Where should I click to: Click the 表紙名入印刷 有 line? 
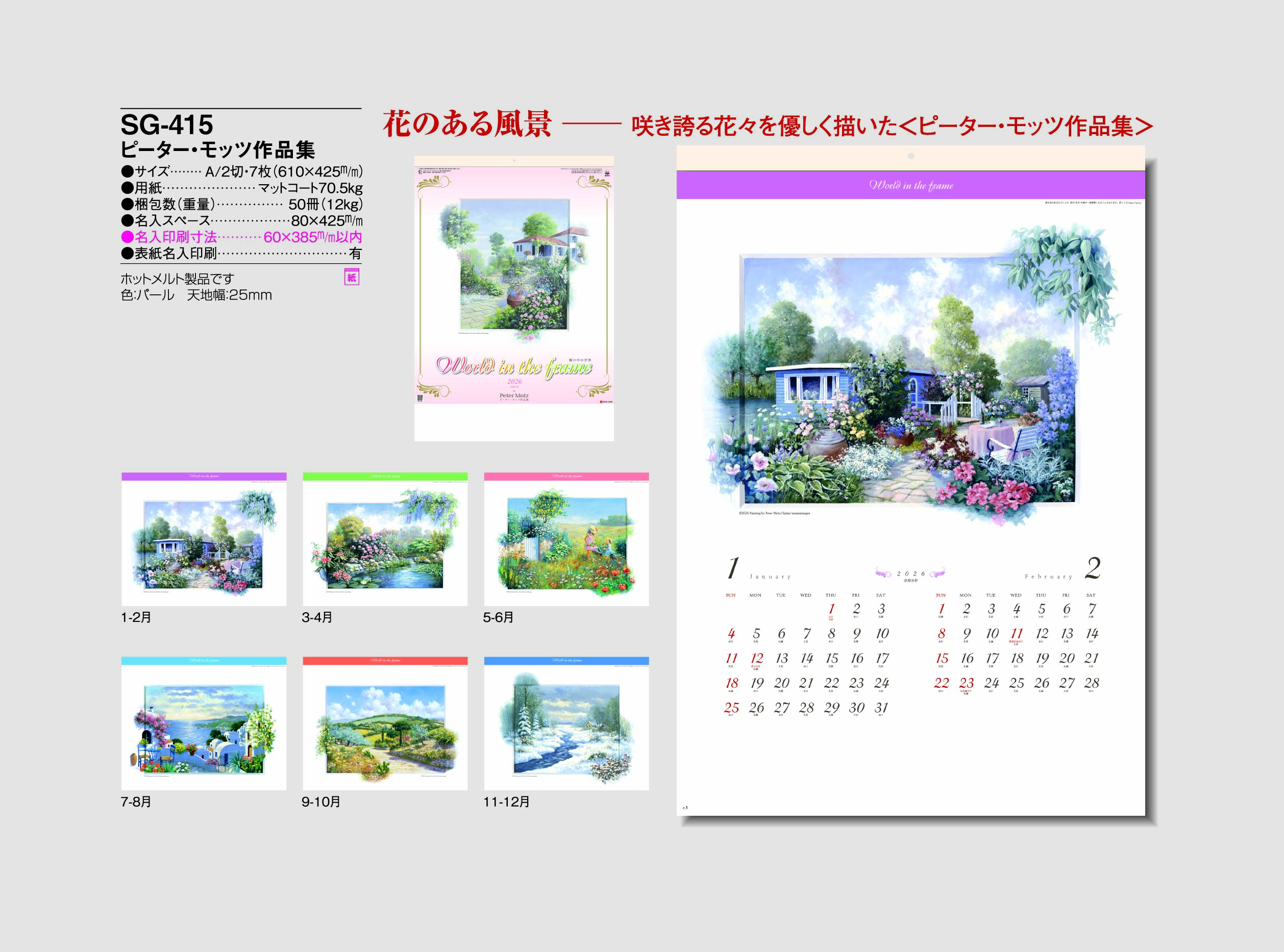(242, 254)
